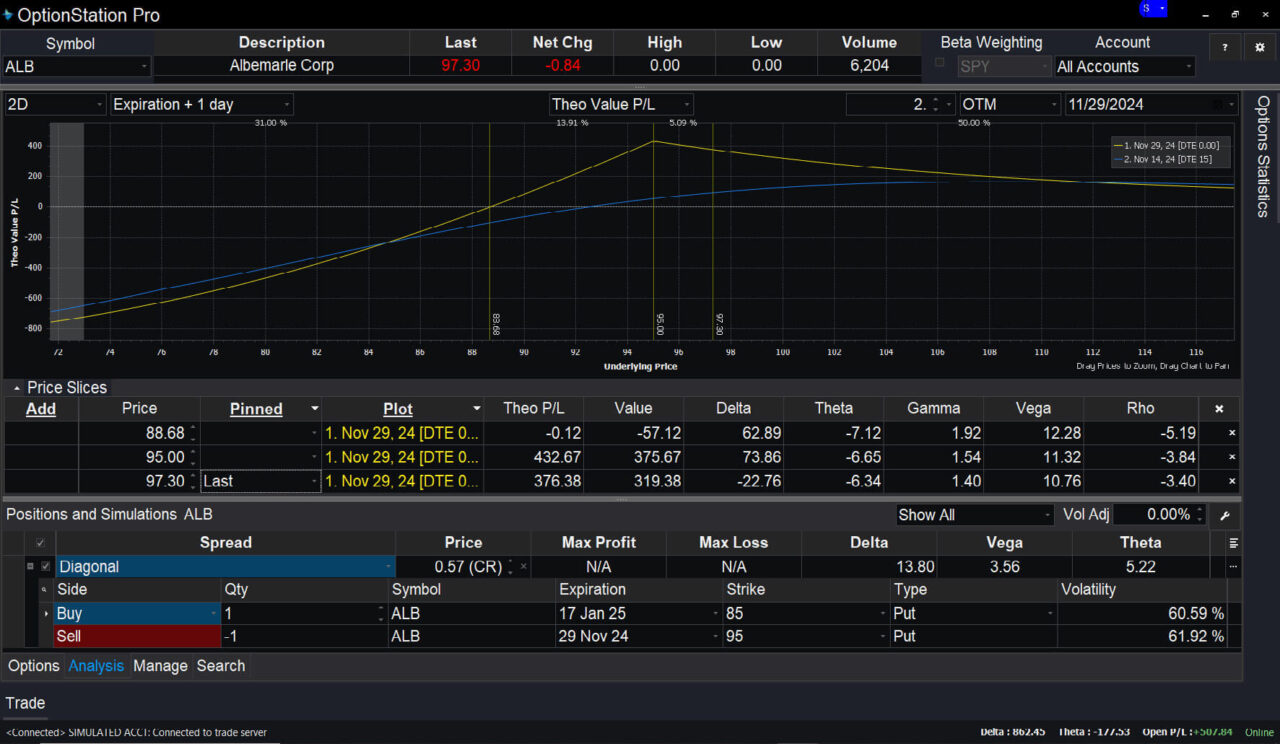
Task: Expand the All Accounts dropdown
Action: coord(1187,67)
